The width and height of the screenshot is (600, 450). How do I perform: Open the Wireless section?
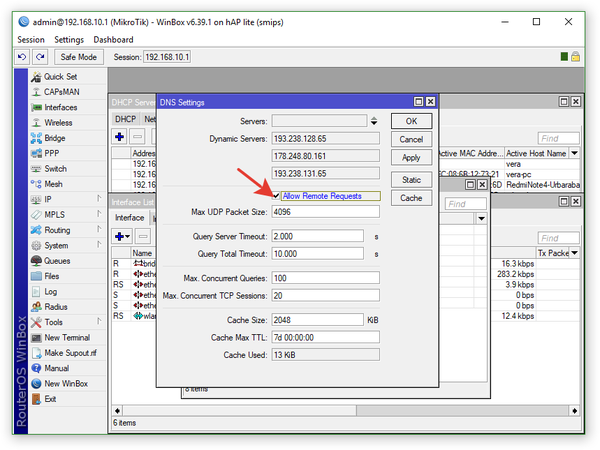click(57, 123)
